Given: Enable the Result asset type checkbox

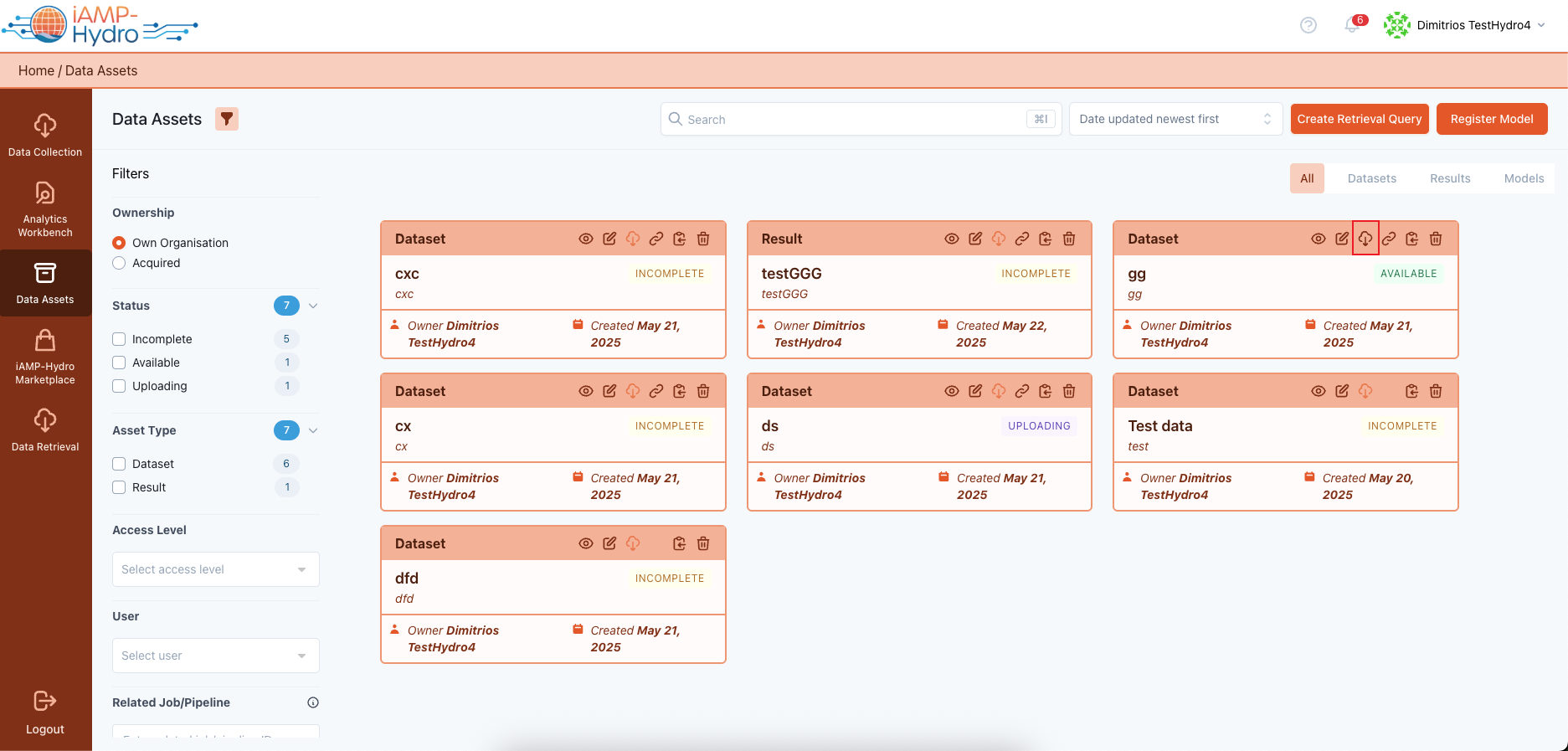Looking at the screenshot, I should coord(119,487).
